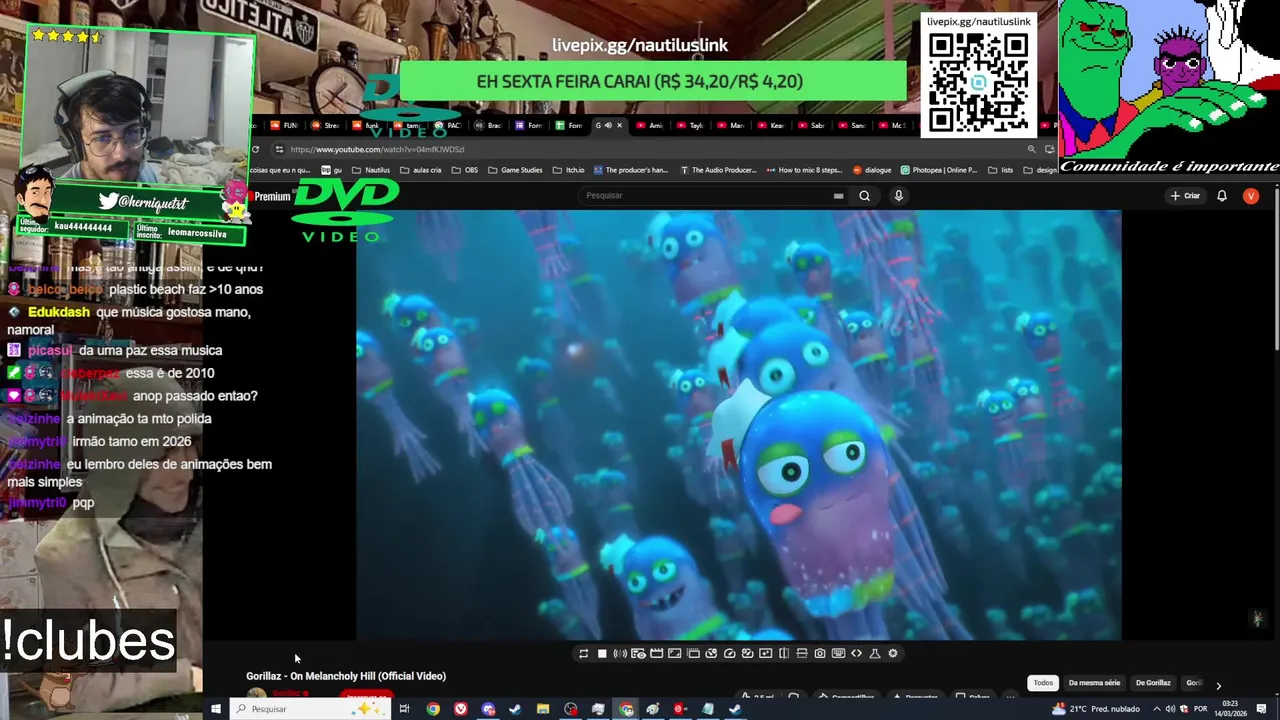Click the Windows taskbar Pesquisar search box
Viewport: 1280px width, 720px height.
[310, 709]
